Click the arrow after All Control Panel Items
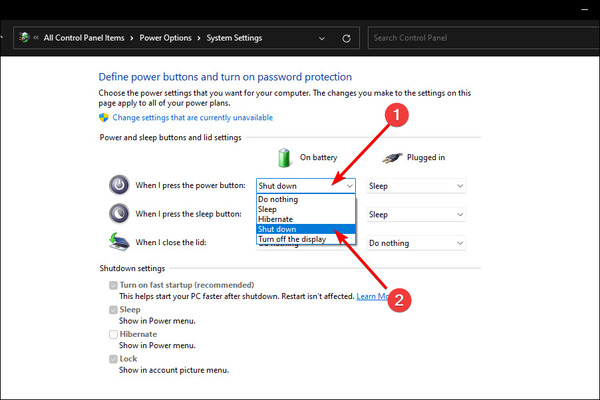The width and height of the screenshot is (600, 400). click(132, 38)
